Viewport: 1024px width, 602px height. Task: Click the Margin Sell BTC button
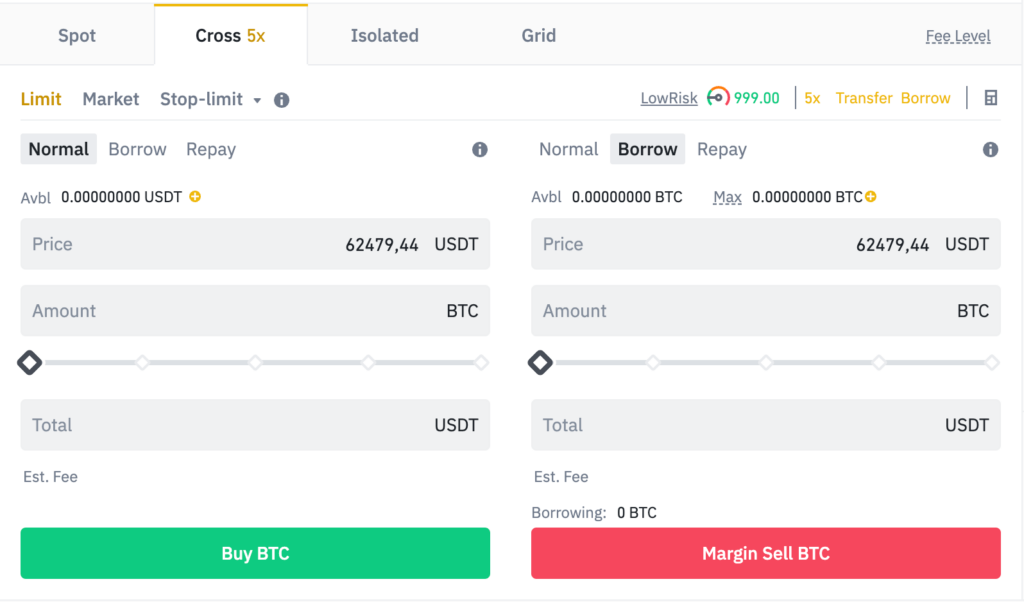coord(765,553)
